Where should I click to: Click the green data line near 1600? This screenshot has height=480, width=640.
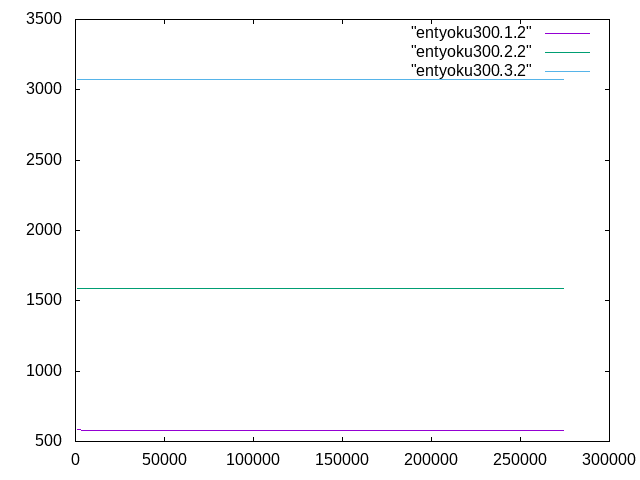click(320, 288)
